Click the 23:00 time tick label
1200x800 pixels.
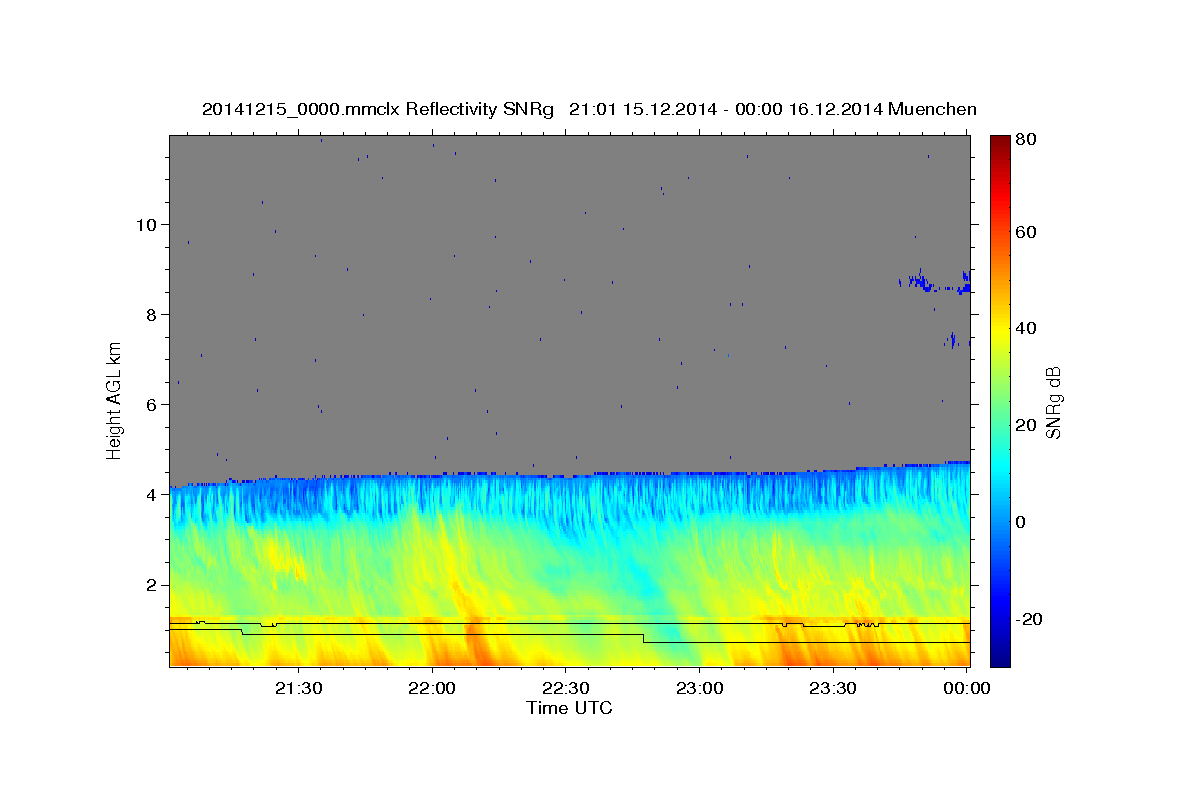(700, 688)
